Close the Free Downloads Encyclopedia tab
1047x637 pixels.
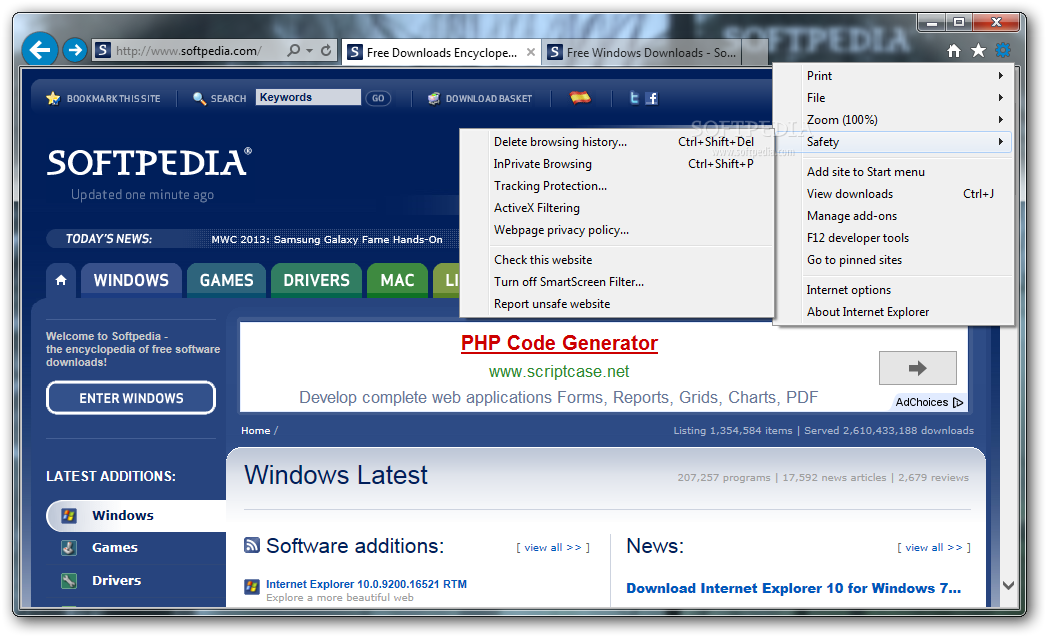pos(531,51)
